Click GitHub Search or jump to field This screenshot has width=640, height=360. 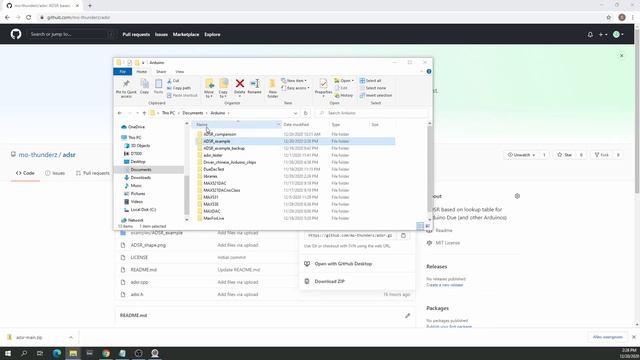[70, 34]
